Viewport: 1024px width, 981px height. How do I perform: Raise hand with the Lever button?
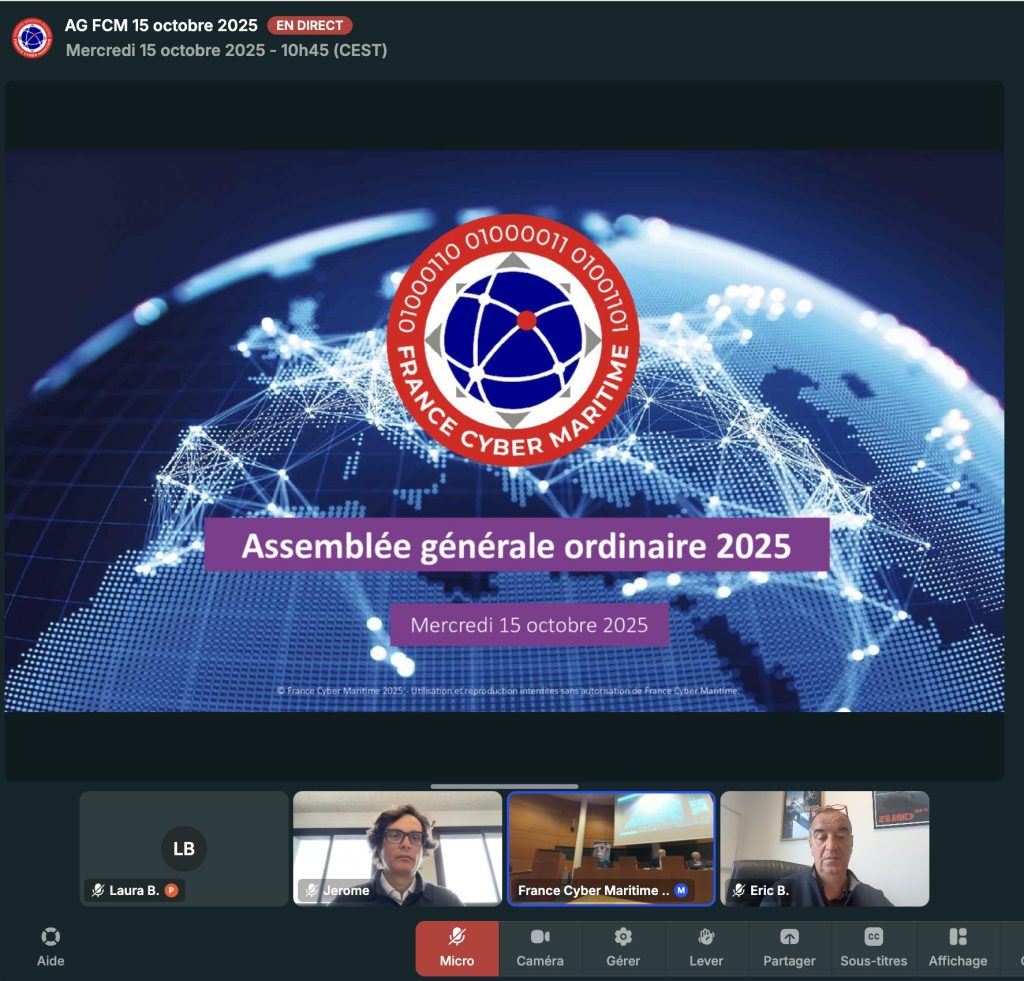tap(706, 947)
